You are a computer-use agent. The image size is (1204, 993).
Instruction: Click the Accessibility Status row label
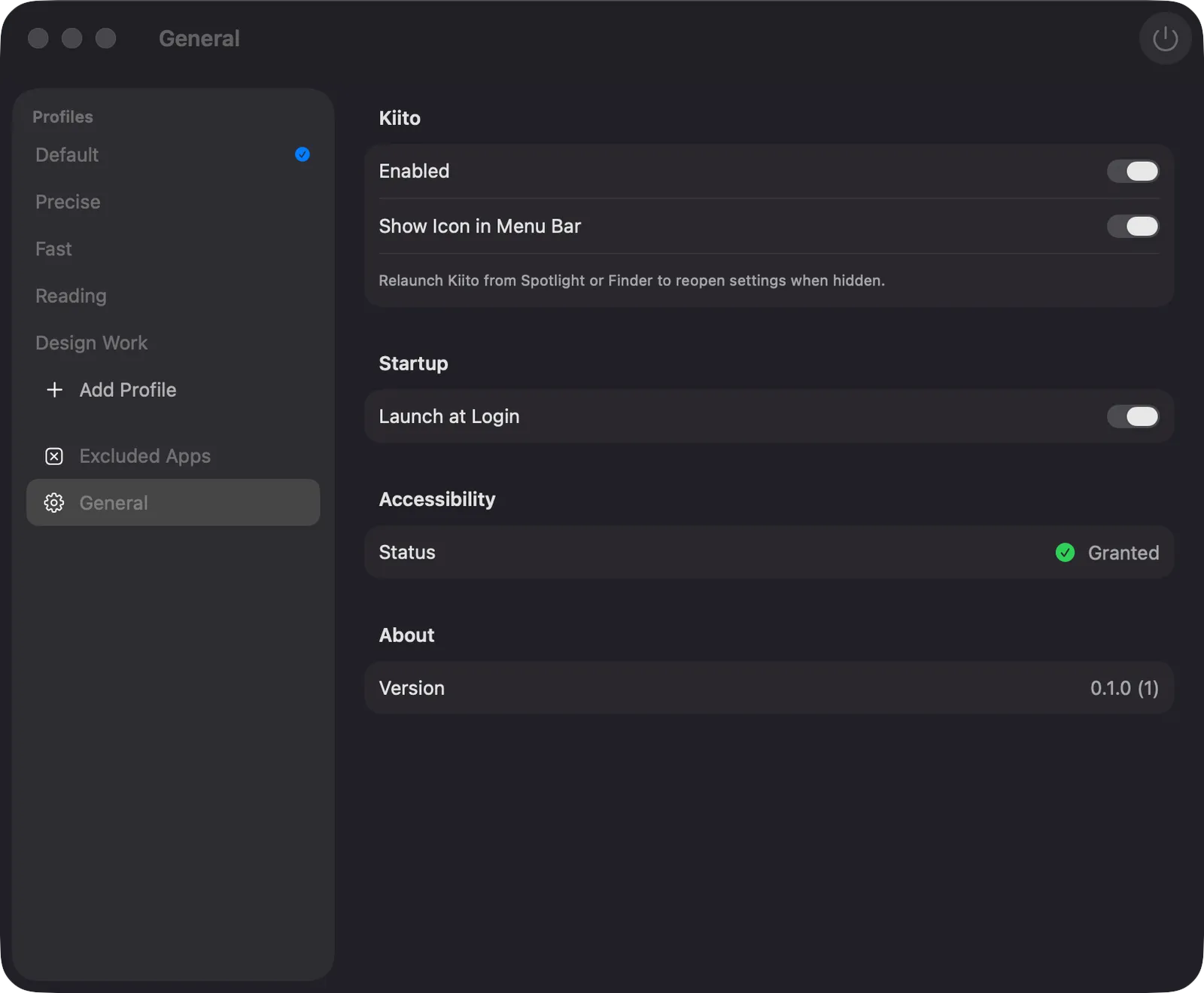(x=407, y=553)
